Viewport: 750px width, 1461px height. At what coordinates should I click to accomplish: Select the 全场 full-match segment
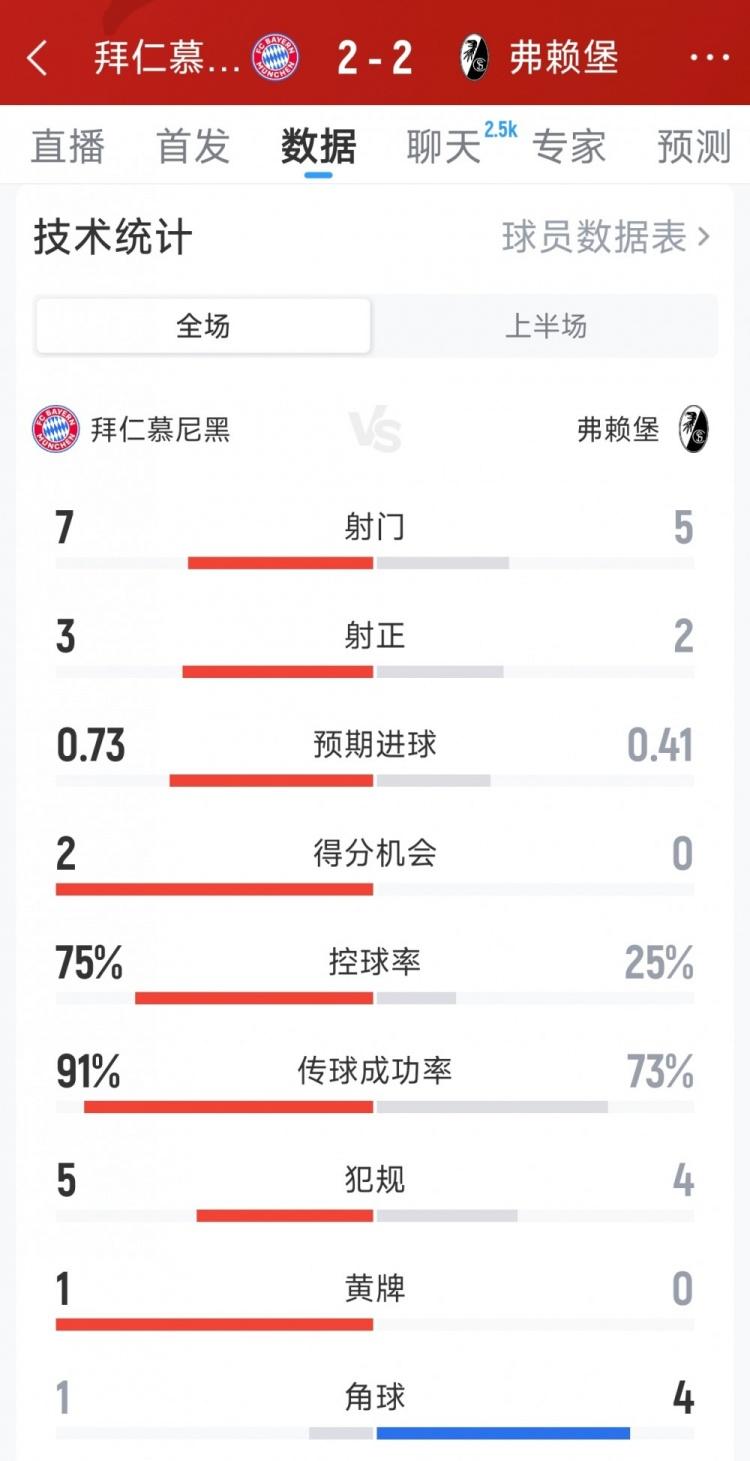(203, 326)
